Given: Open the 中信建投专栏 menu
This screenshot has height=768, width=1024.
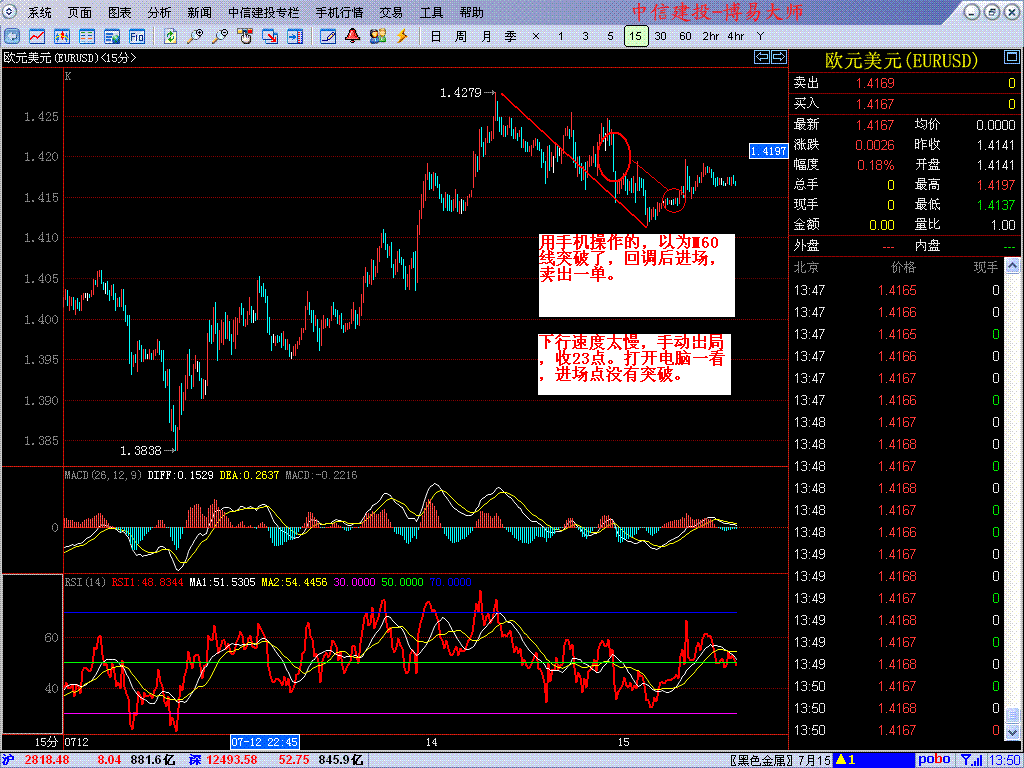Looking at the screenshot, I should click(x=264, y=12).
